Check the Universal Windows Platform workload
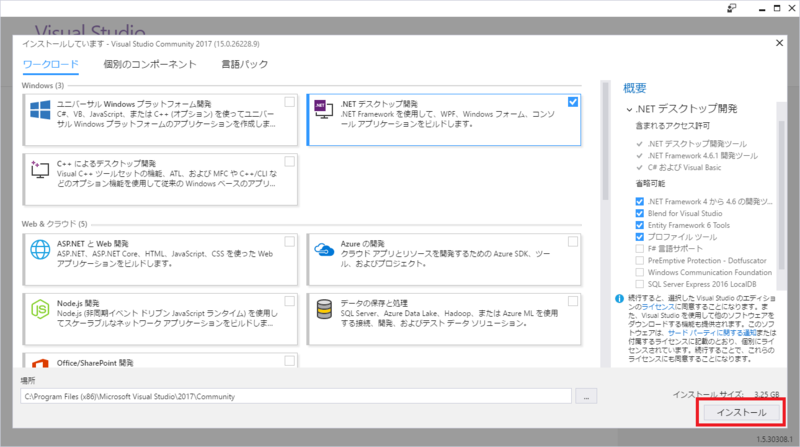 pos(289,102)
